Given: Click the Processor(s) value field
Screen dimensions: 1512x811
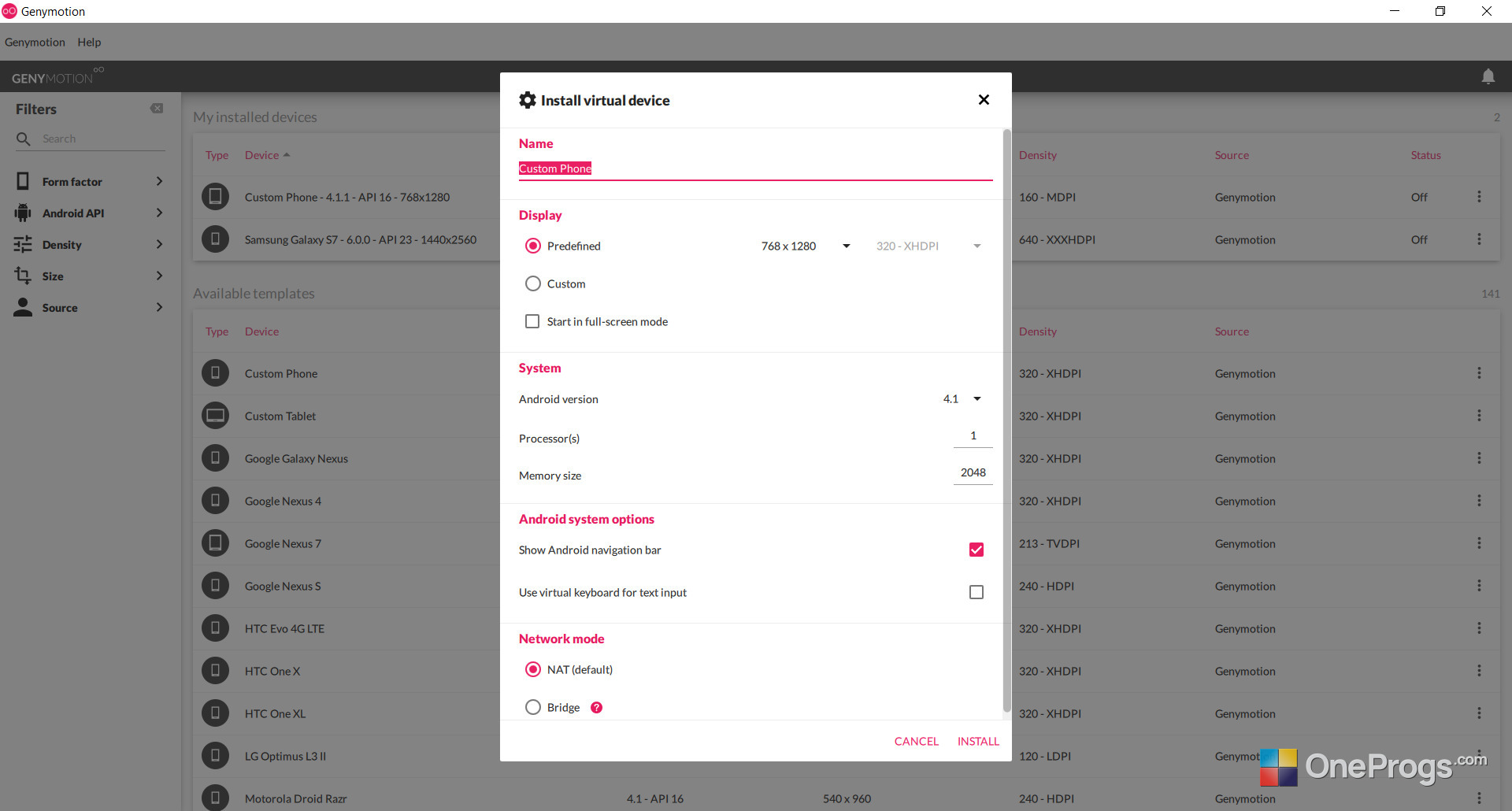Looking at the screenshot, I should [973, 436].
